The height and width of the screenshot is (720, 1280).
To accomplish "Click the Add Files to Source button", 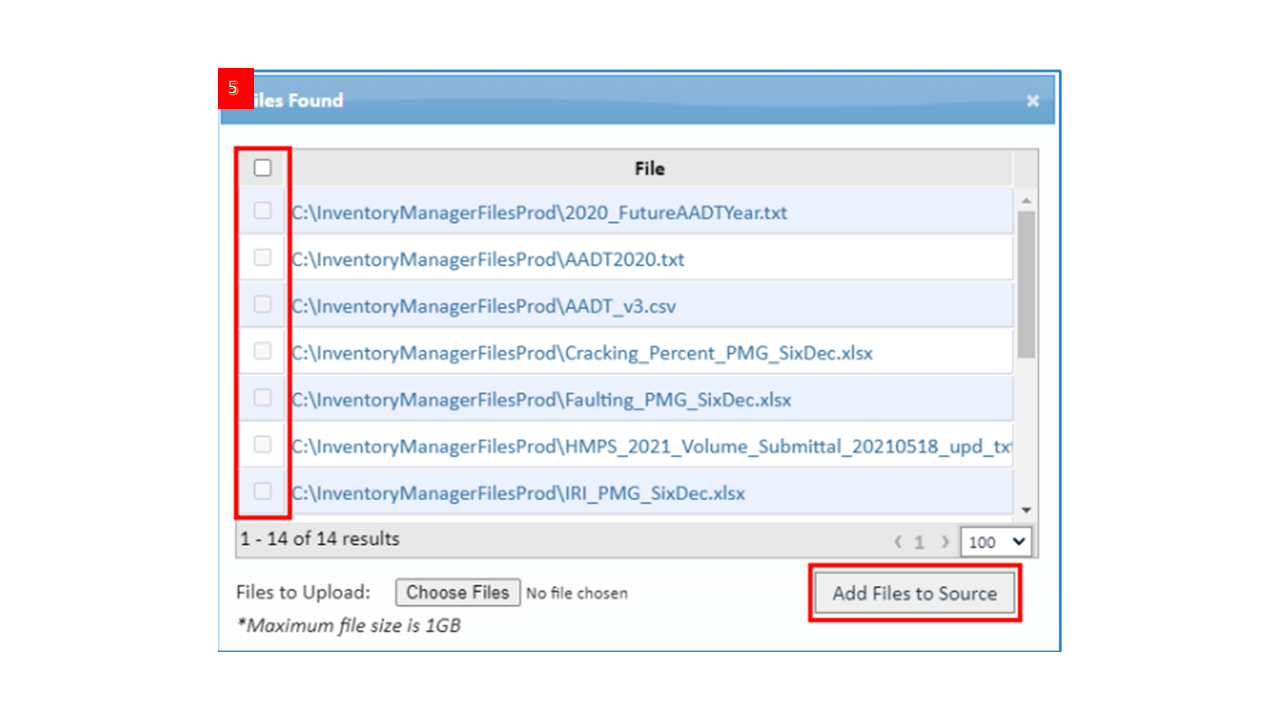I will pos(914,593).
